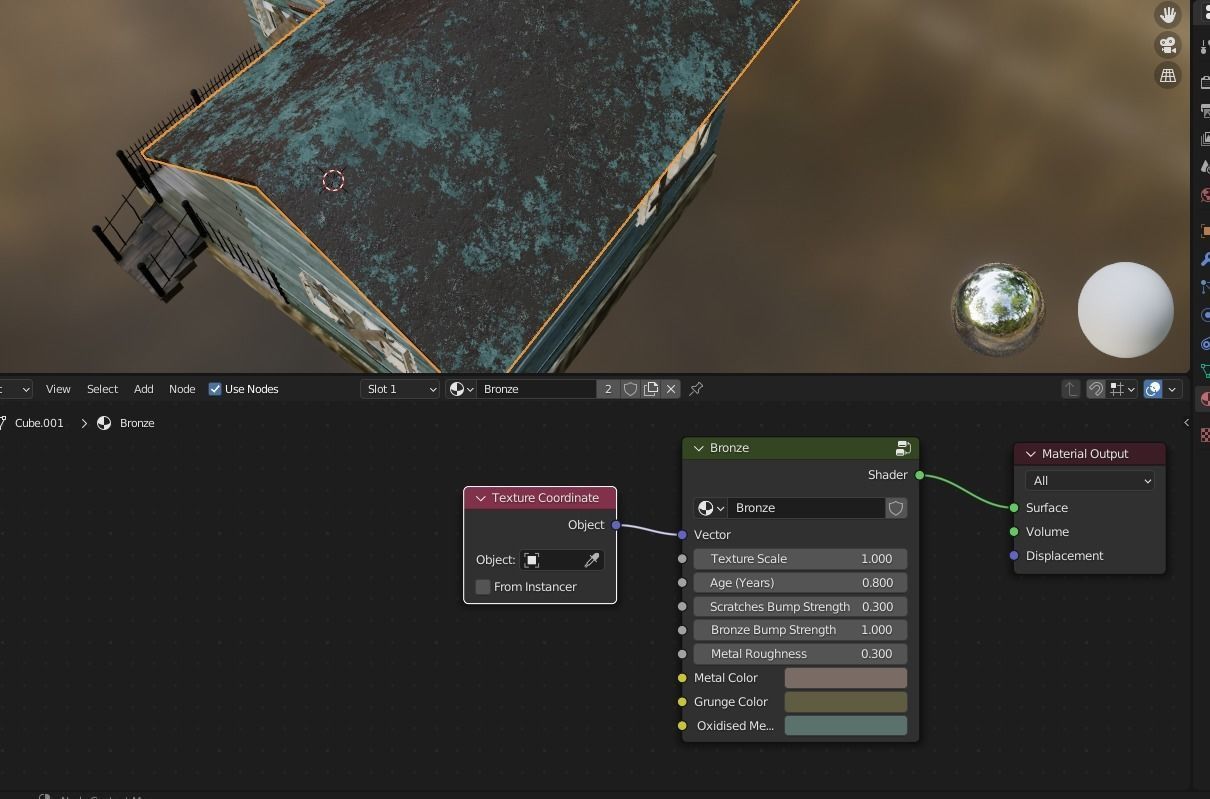The image size is (1210, 799).
Task: Toggle node editor overlays icon
Action: pos(1153,389)
